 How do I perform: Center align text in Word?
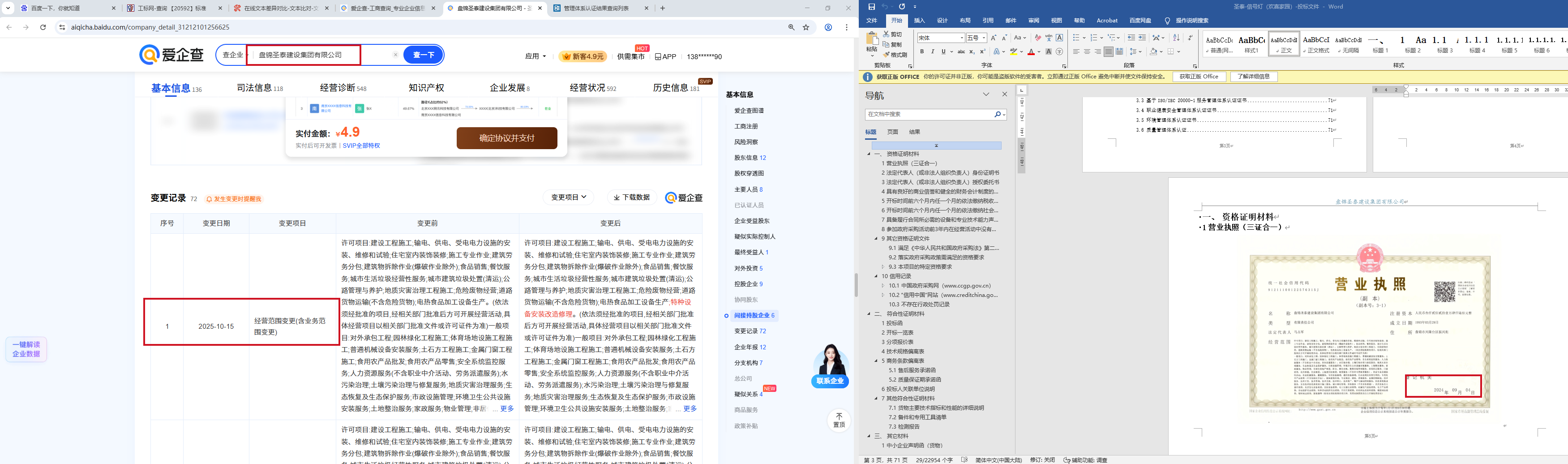pos(1087,52)
